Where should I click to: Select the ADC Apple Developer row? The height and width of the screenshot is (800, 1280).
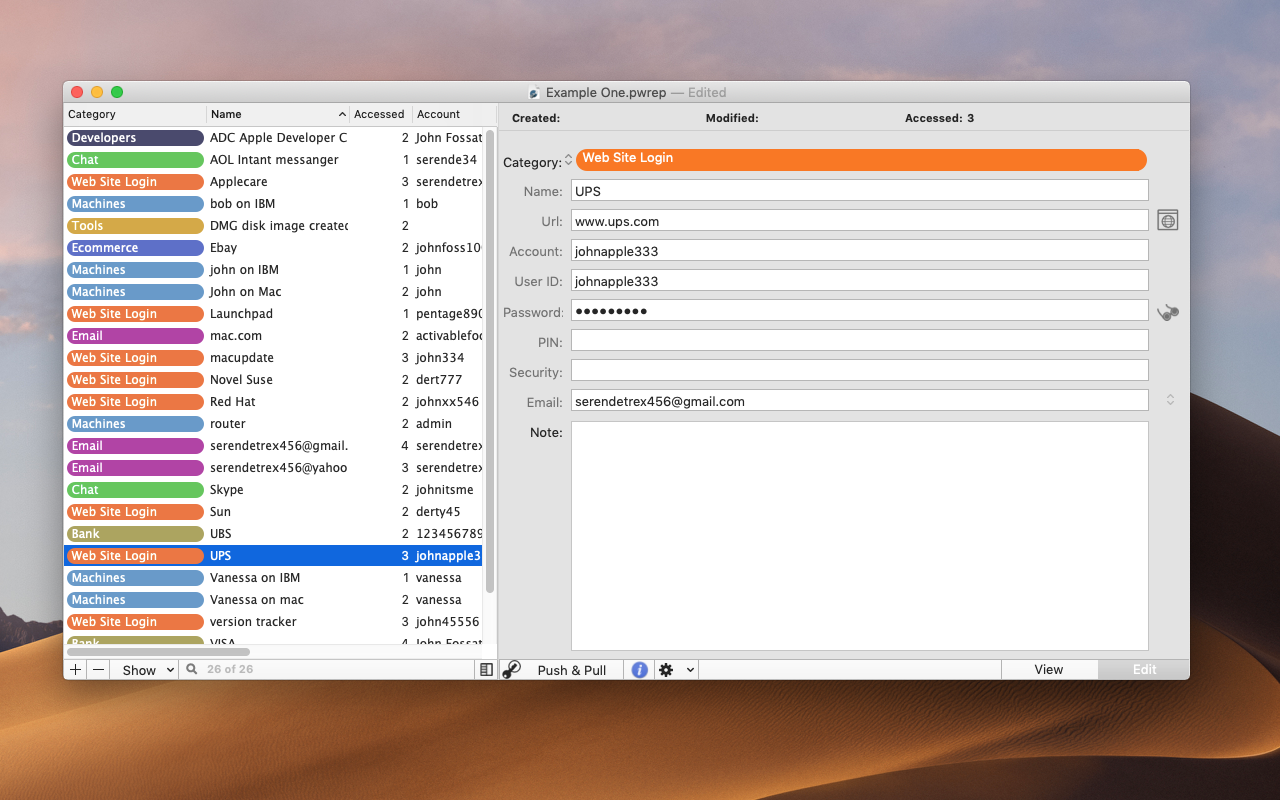pyautogui.click(x=274, y=138)
